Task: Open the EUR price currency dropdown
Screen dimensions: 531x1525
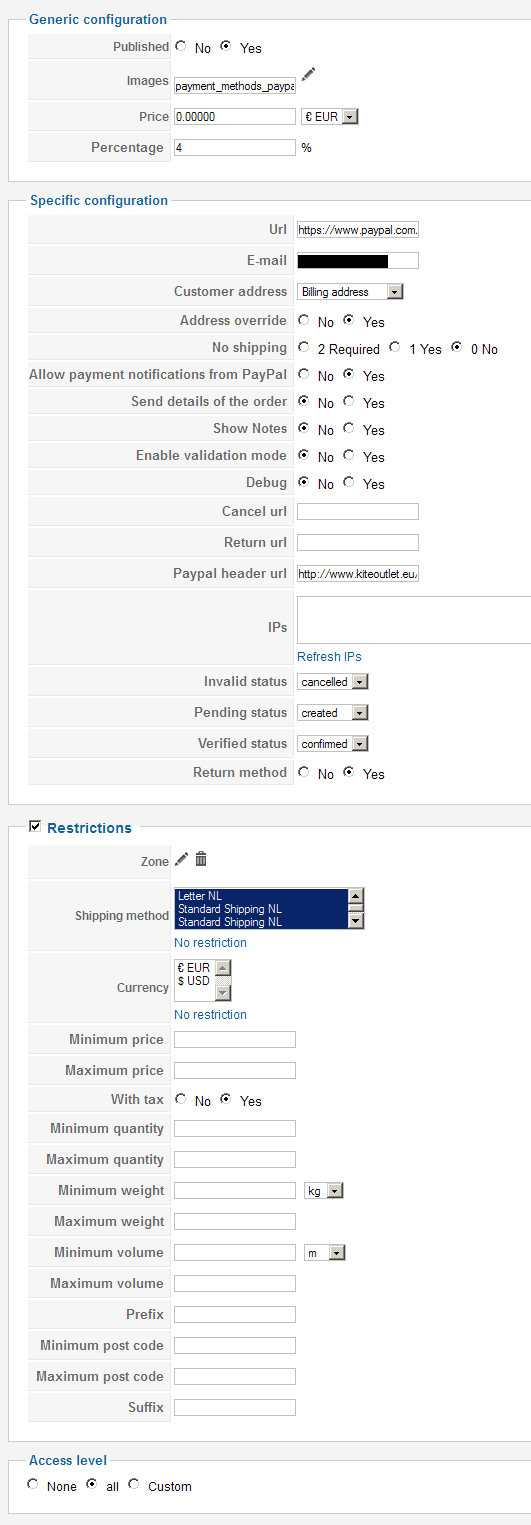Action: tap(329, 117)
